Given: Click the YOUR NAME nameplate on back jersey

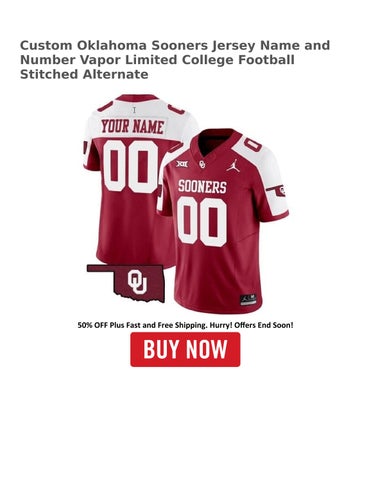Looking at the screenshot, I should (133, 127).
